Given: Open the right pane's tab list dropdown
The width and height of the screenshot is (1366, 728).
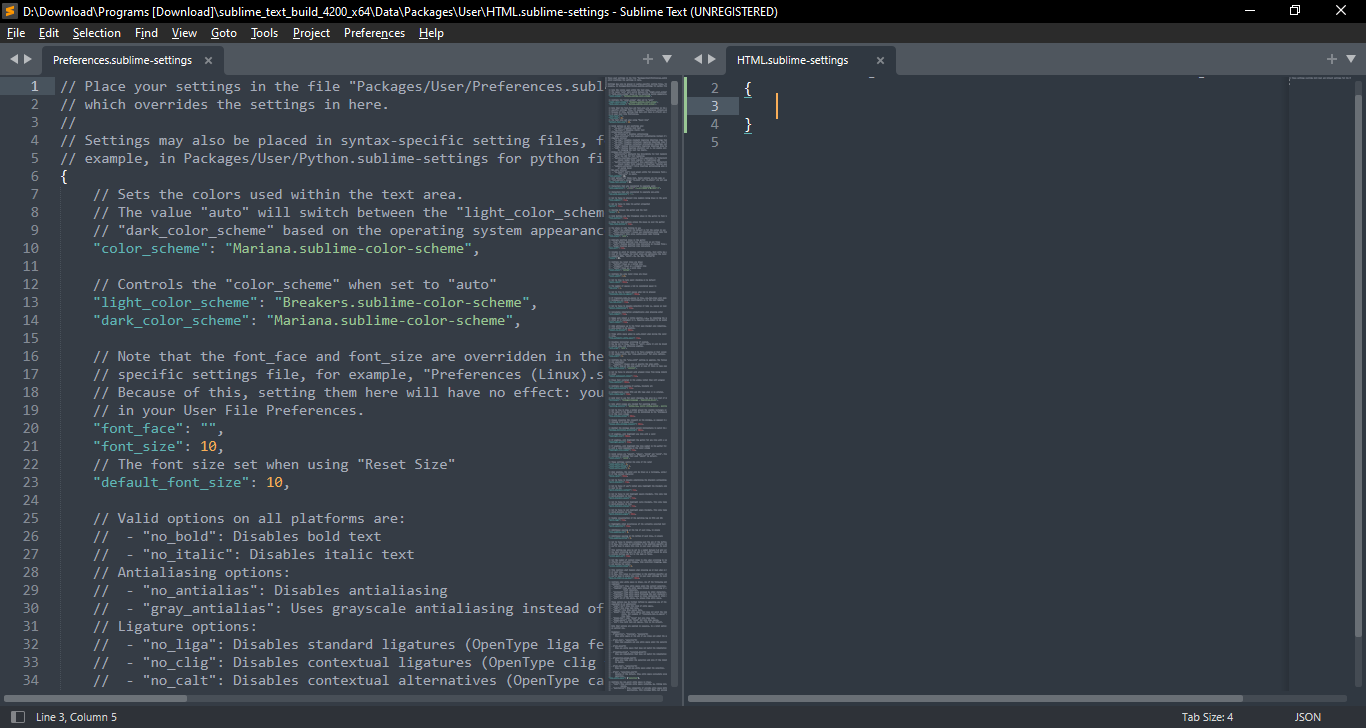Looking at the screenshot, I should (x=1351, y=60).
